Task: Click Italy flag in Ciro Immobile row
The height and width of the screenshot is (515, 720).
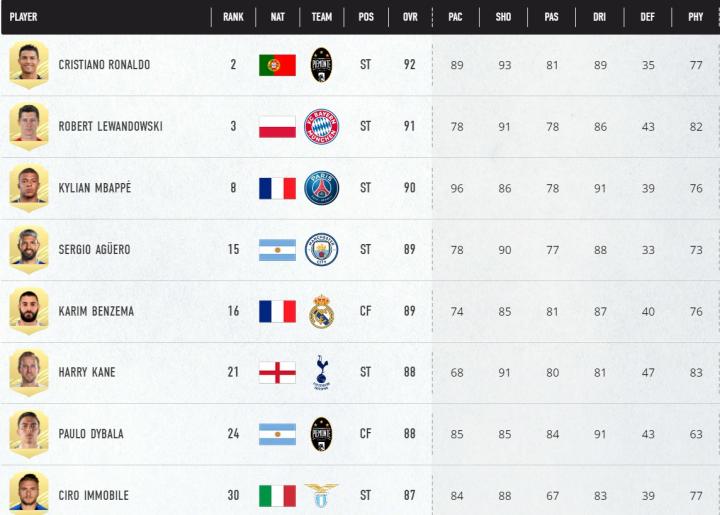Action: [277, 495]
